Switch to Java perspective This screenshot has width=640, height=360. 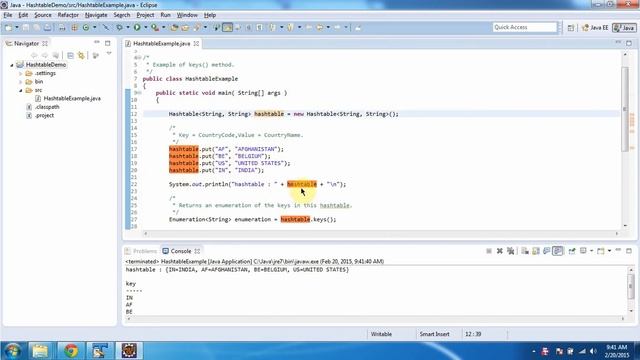[624, 28]
